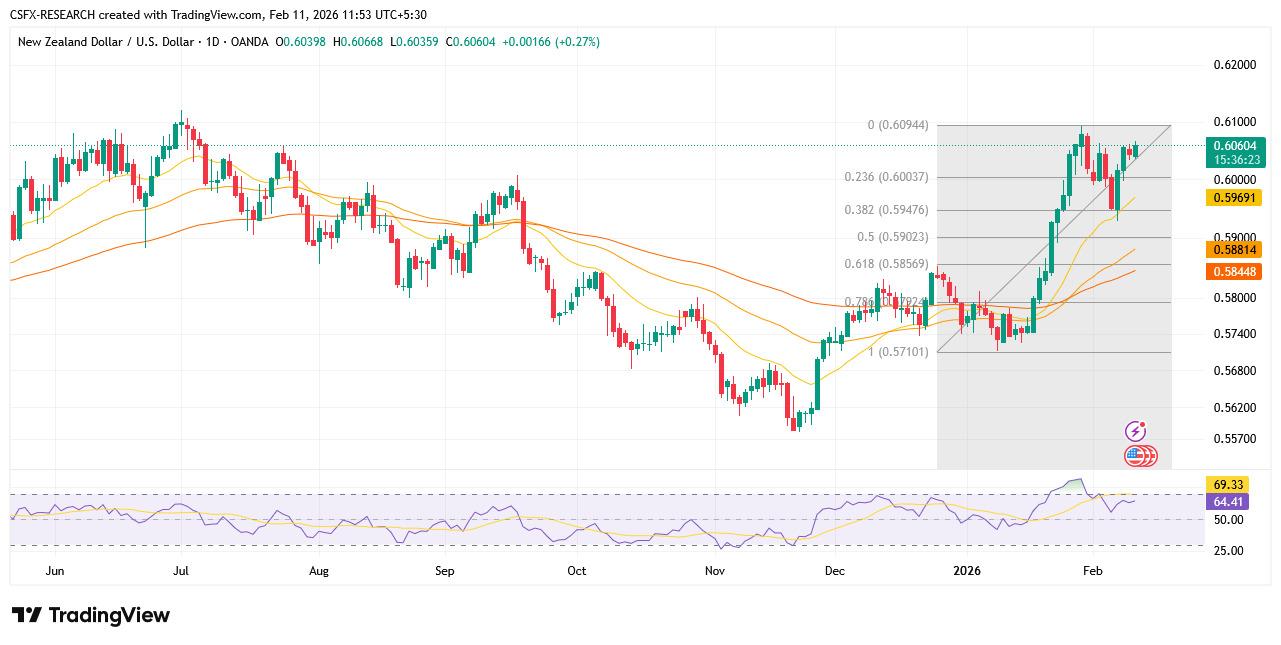Select the Fibonacci 0.236 (0.60037) level label

click(887, 177)
